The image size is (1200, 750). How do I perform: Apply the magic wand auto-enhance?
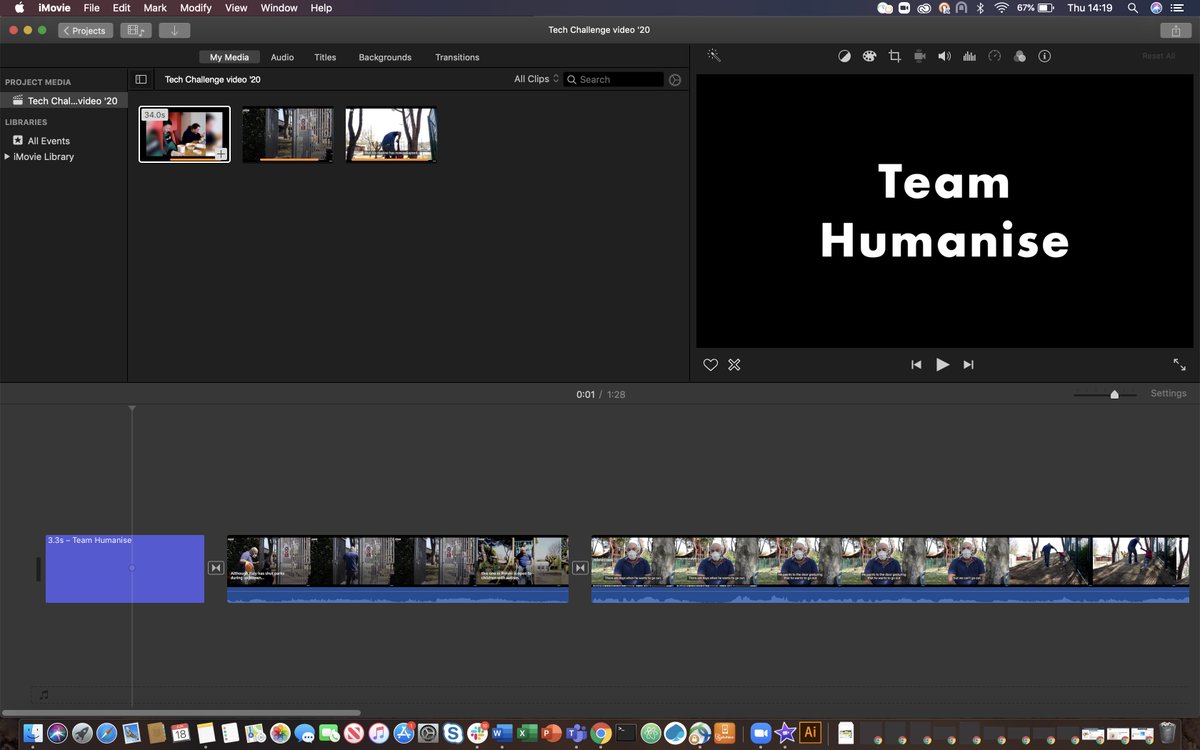(714, 56)
